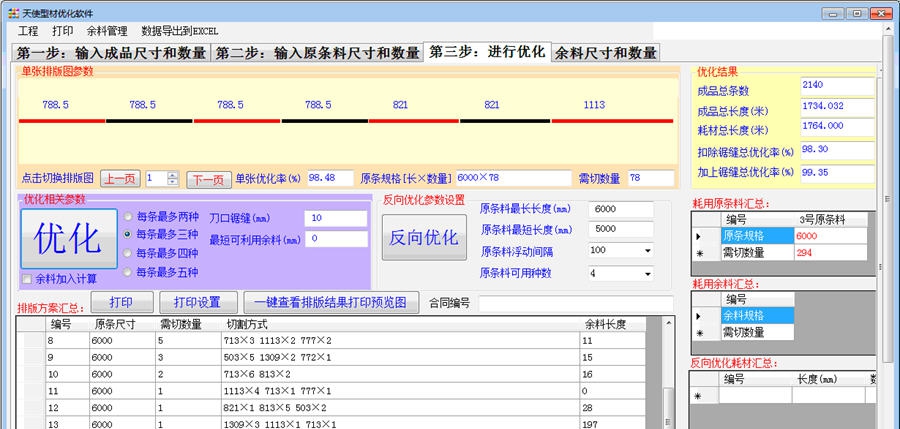The width and height of the screenshot is (900, 429).
Task: Enable 余料加入计算 checkbox
Action: [28, 279]
